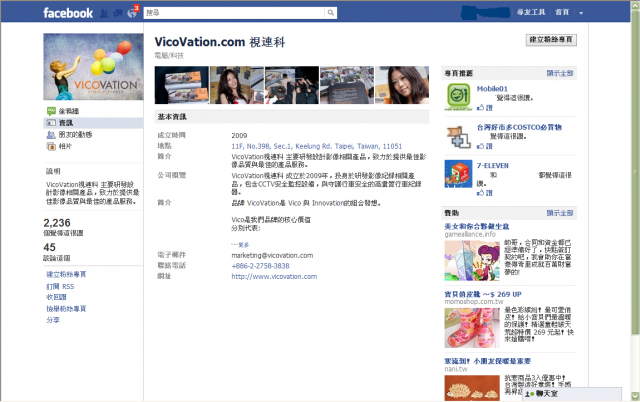Screen dimensions: 640x402
Task: Click the phone number +886-2-2758-3838
Action: [260, 266]
